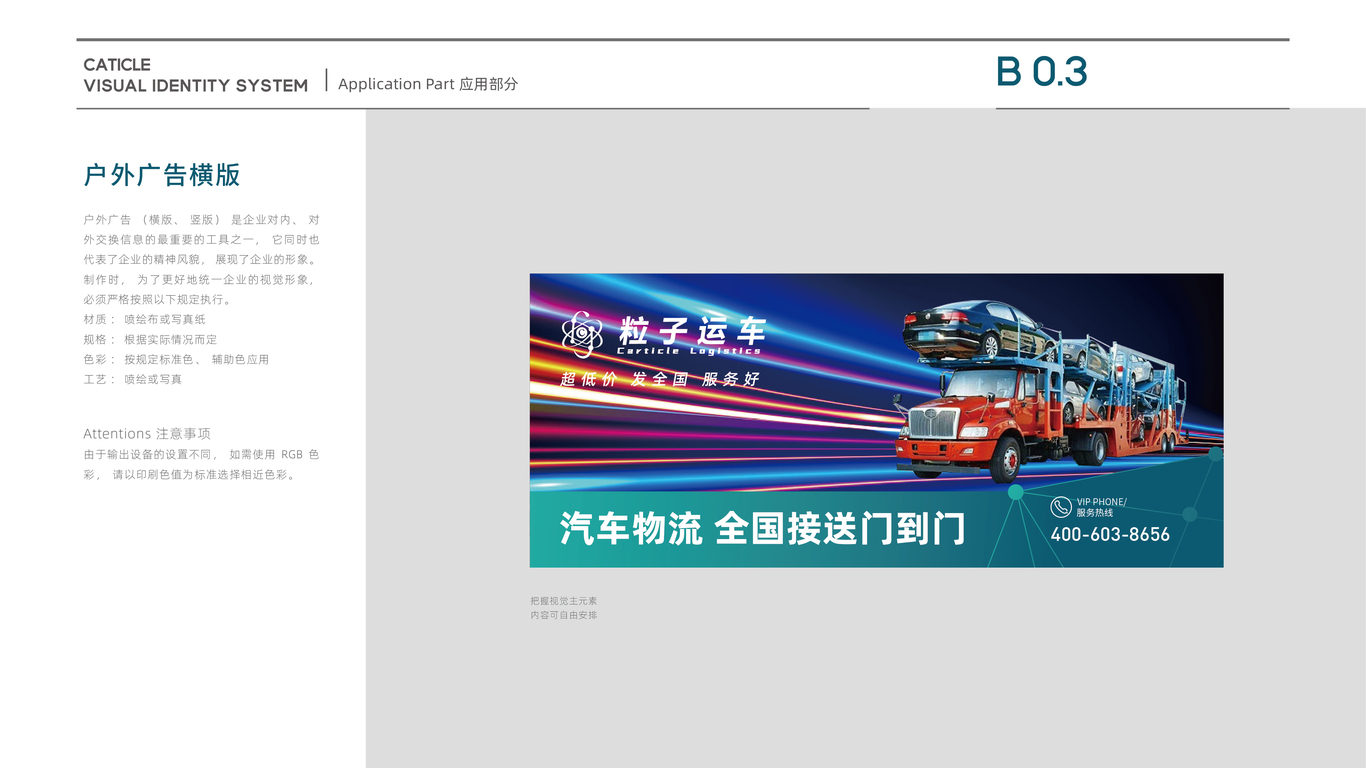Viewport: 1366px width, 768px height.
Task: Click the line "材质： 喷绘布或写真纸"
Action: [x=145, y=319]
